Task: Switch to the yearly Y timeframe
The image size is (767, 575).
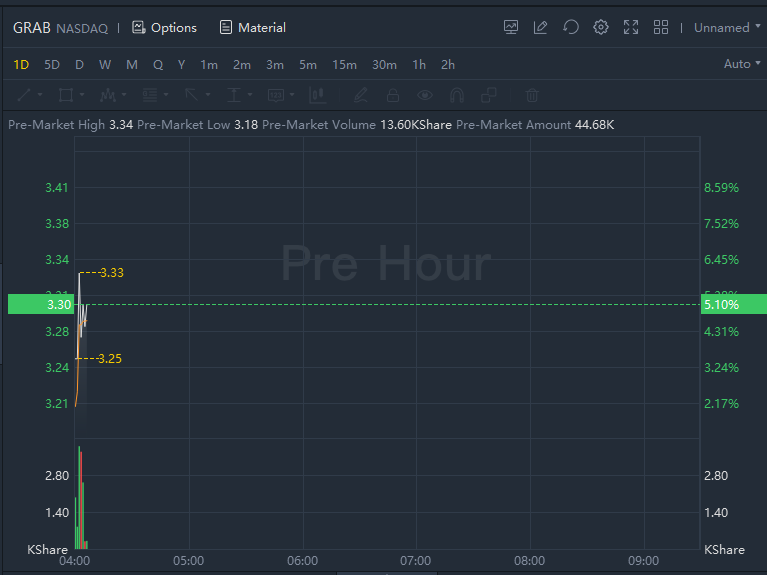Action: coord(181,65)
